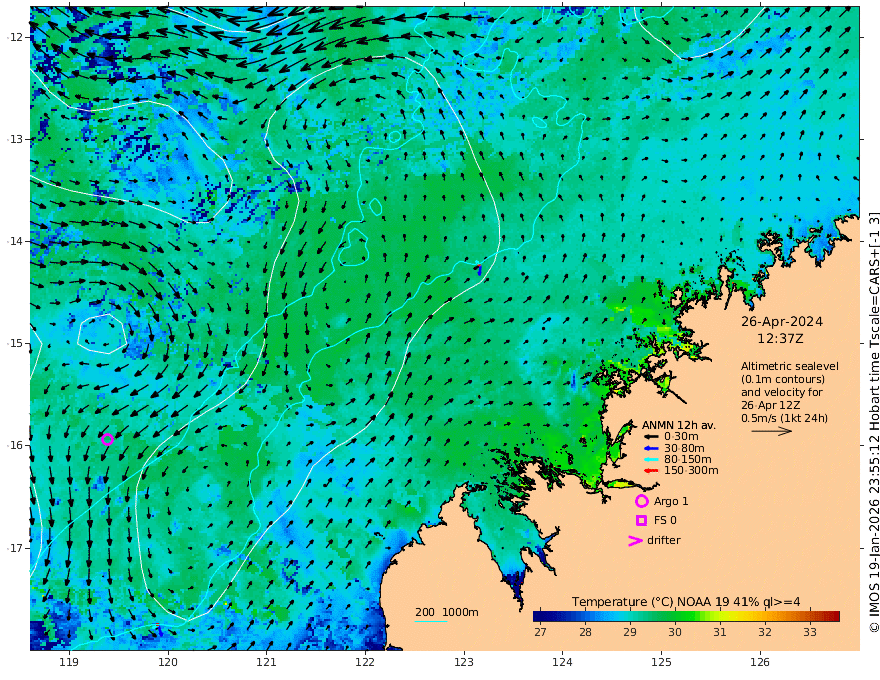Click the '12:37Z' time label

tap(780, 339)
